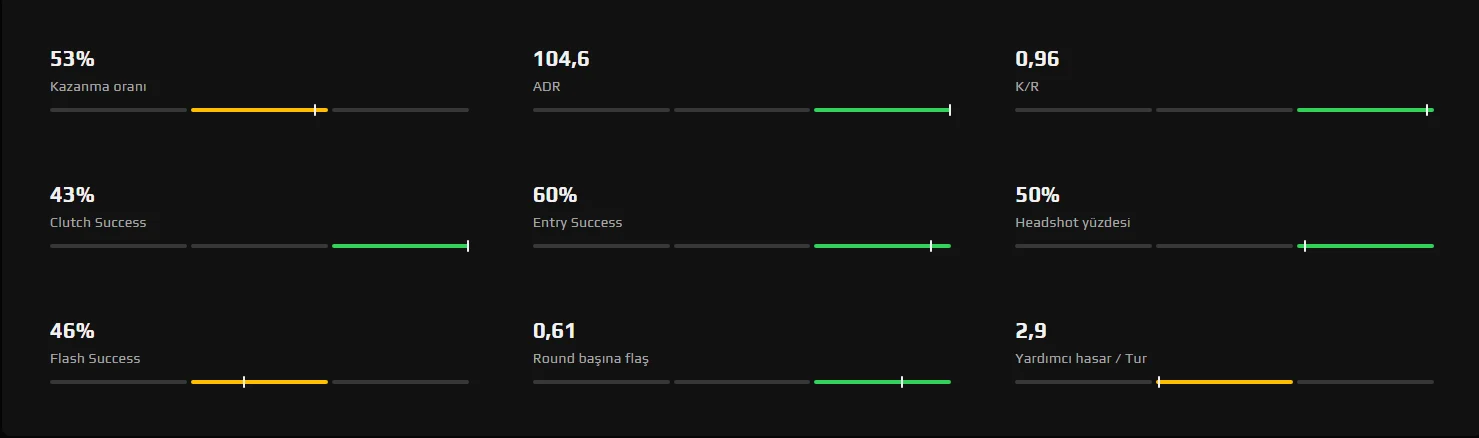The height and width of the screenshot is (438, 1479).
Task: Click the Yardımcı hasar / Tur label
Action: pyautogui.click(x=1080, y=359)
